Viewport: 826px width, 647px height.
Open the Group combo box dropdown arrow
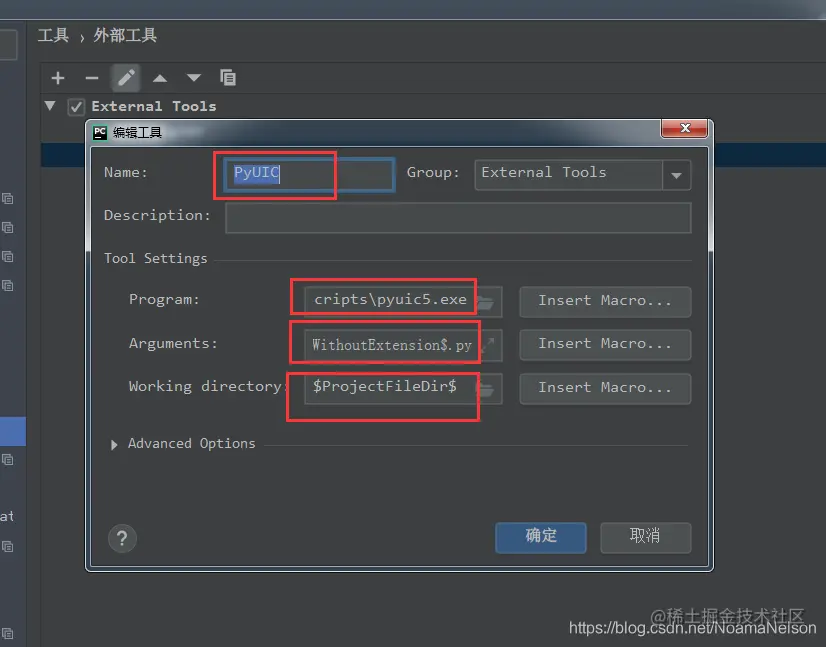(676, 175)
